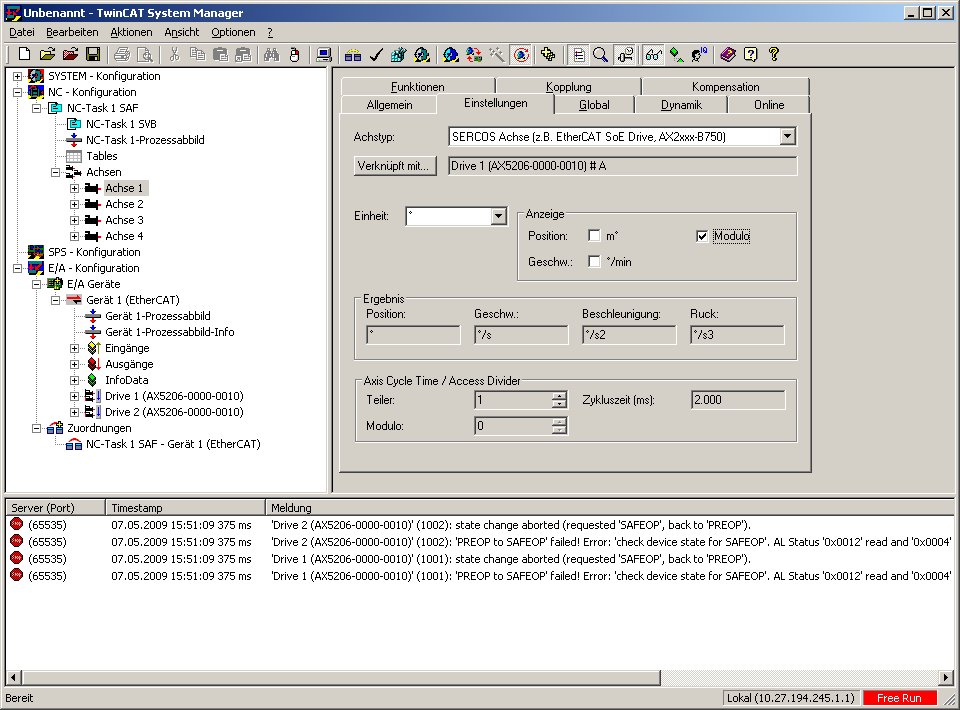Viewport: 960px width, 710px height.
Task: Click the binoculars Find icon
Action: (271, 54)
